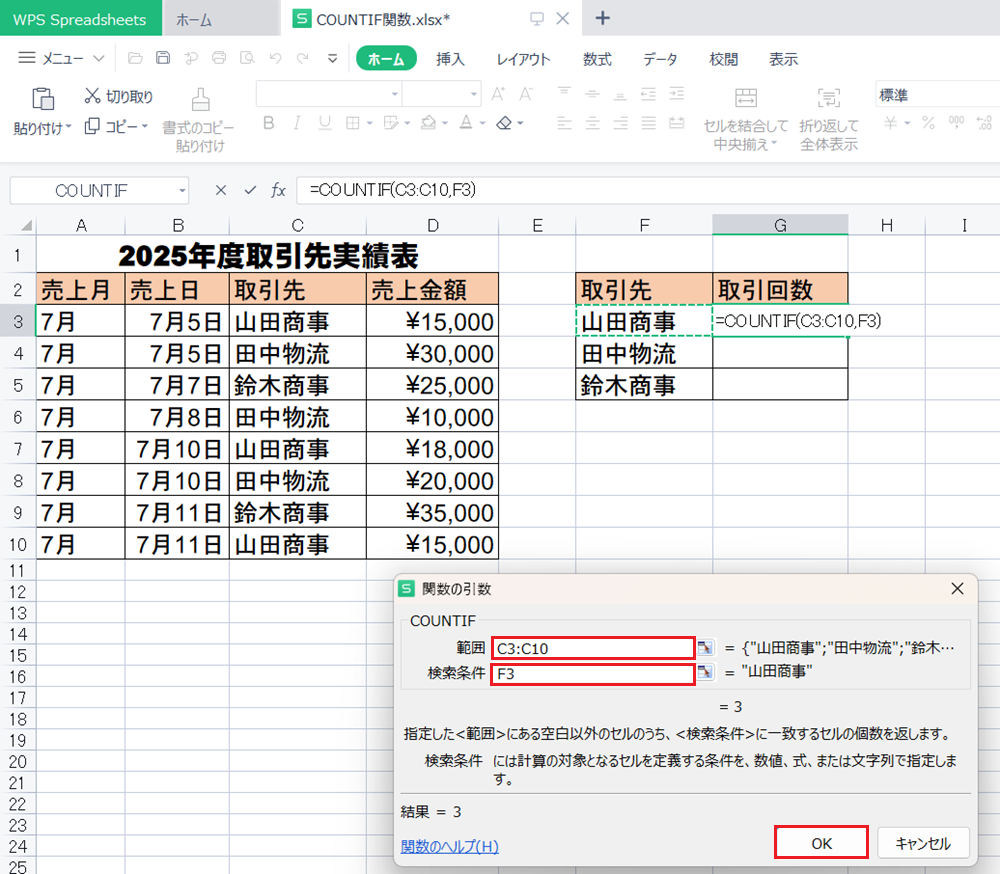Click the confirm checkmark in formula bar
This screenshot has height=874, width=1000.
pyautogui.click(x=250, y=190)
